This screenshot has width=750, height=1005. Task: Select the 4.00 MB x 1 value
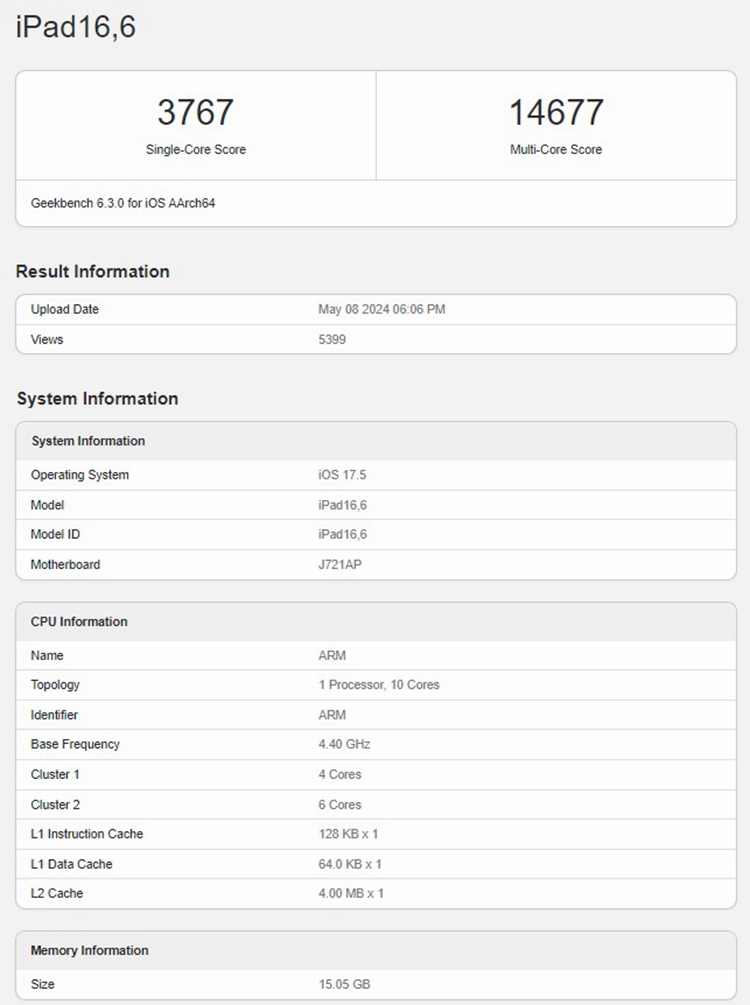pos(351,893)
